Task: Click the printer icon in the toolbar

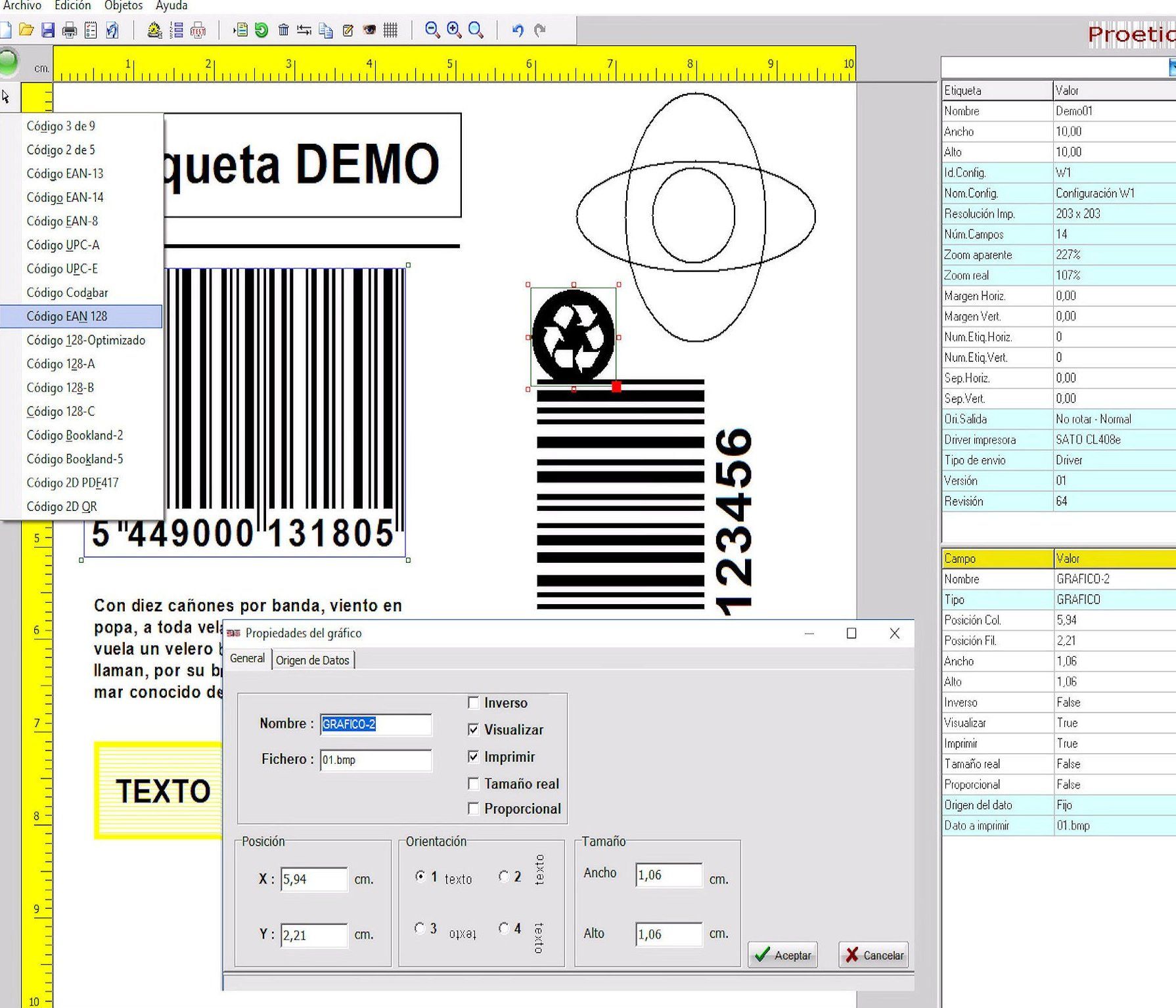Action: pos(69,30)
